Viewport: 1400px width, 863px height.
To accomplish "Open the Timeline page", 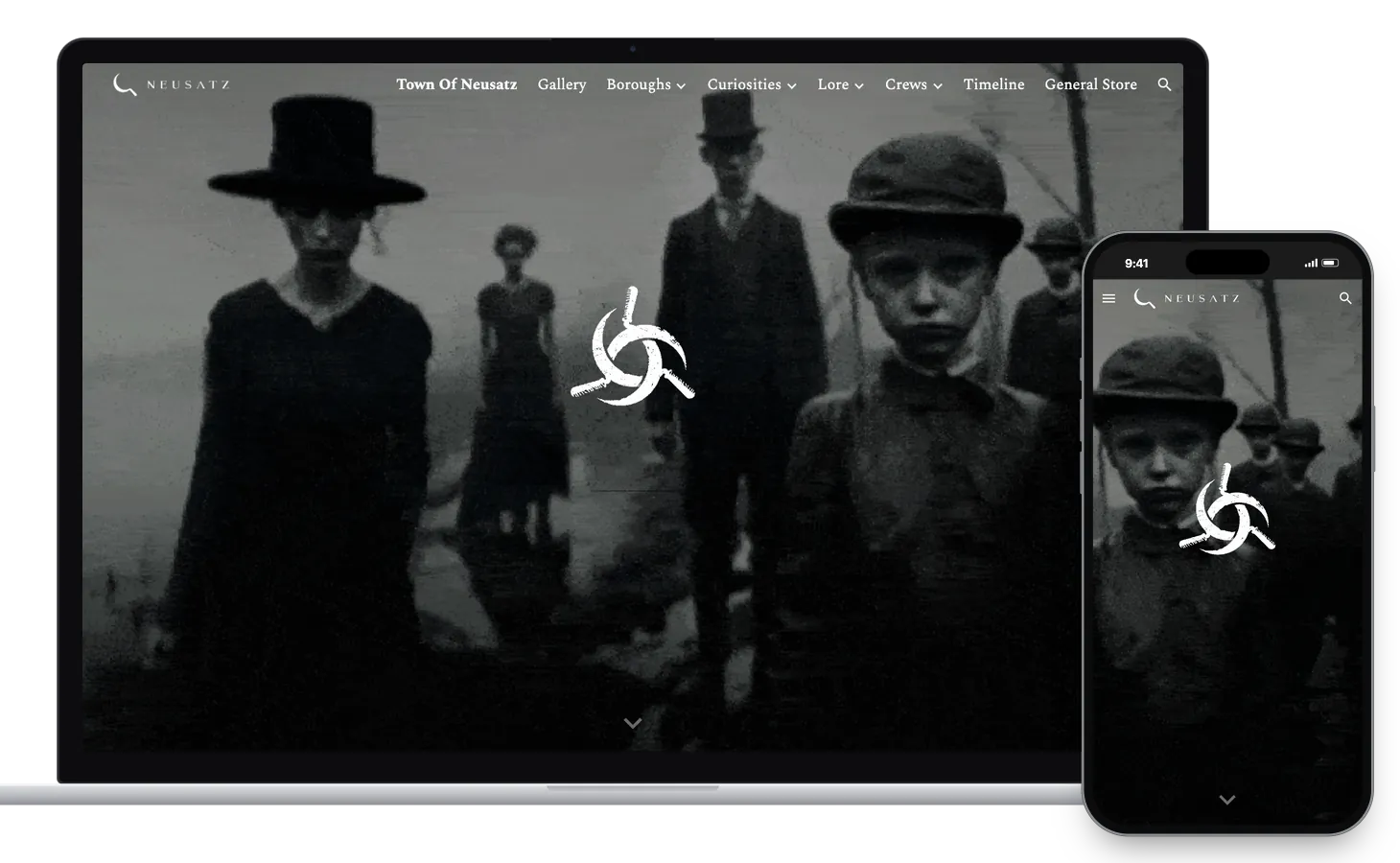I will pos(994,84).
